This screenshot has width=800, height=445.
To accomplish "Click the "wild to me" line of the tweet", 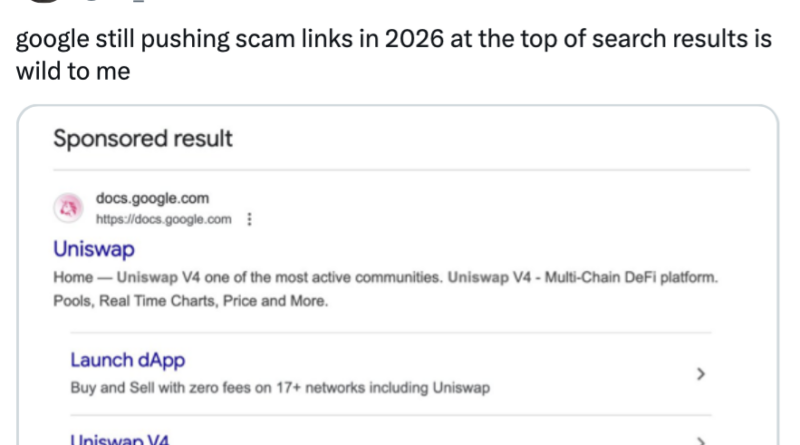I will pos(72,72).
